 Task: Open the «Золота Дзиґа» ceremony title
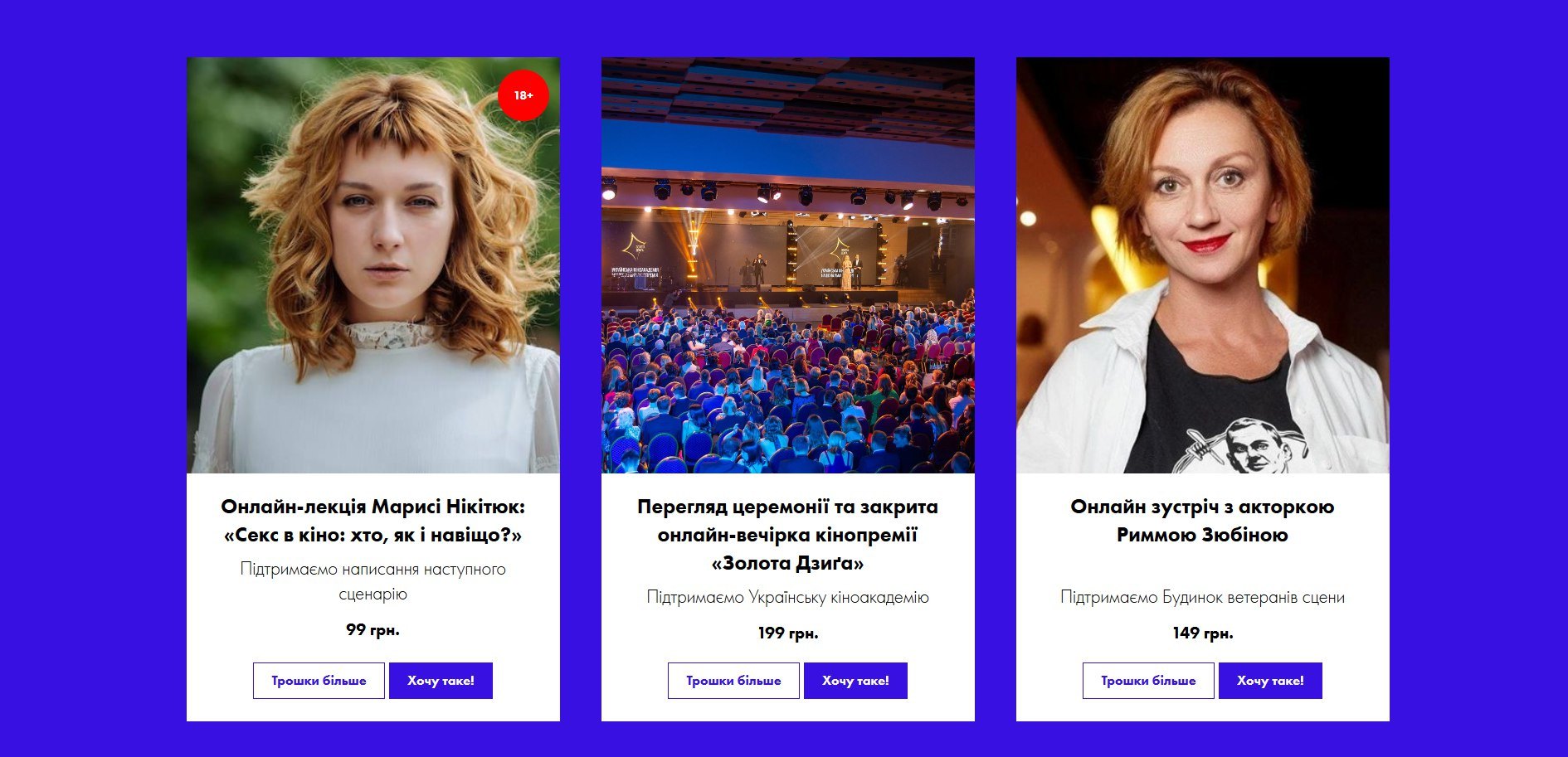click(788, 535)
